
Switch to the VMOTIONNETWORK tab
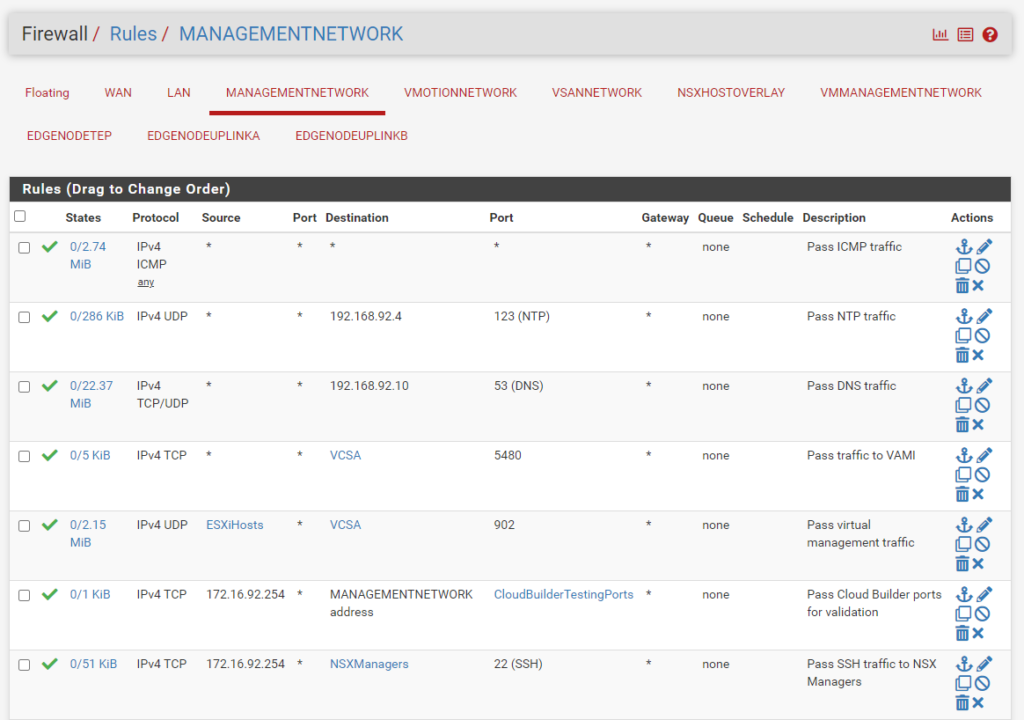(460, 93)
